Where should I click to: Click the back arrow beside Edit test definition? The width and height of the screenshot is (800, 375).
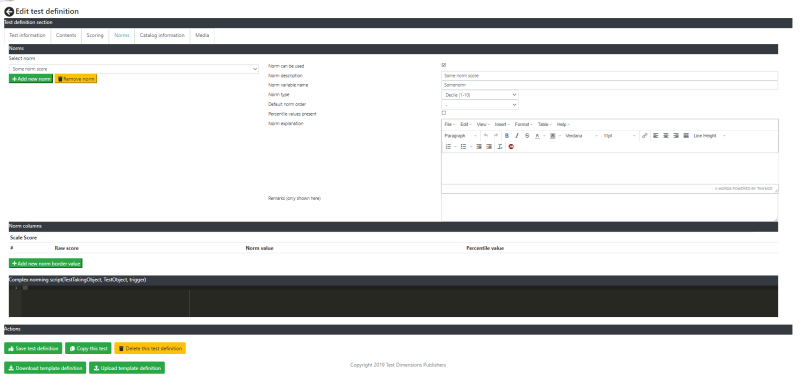(x=9, y=11)
